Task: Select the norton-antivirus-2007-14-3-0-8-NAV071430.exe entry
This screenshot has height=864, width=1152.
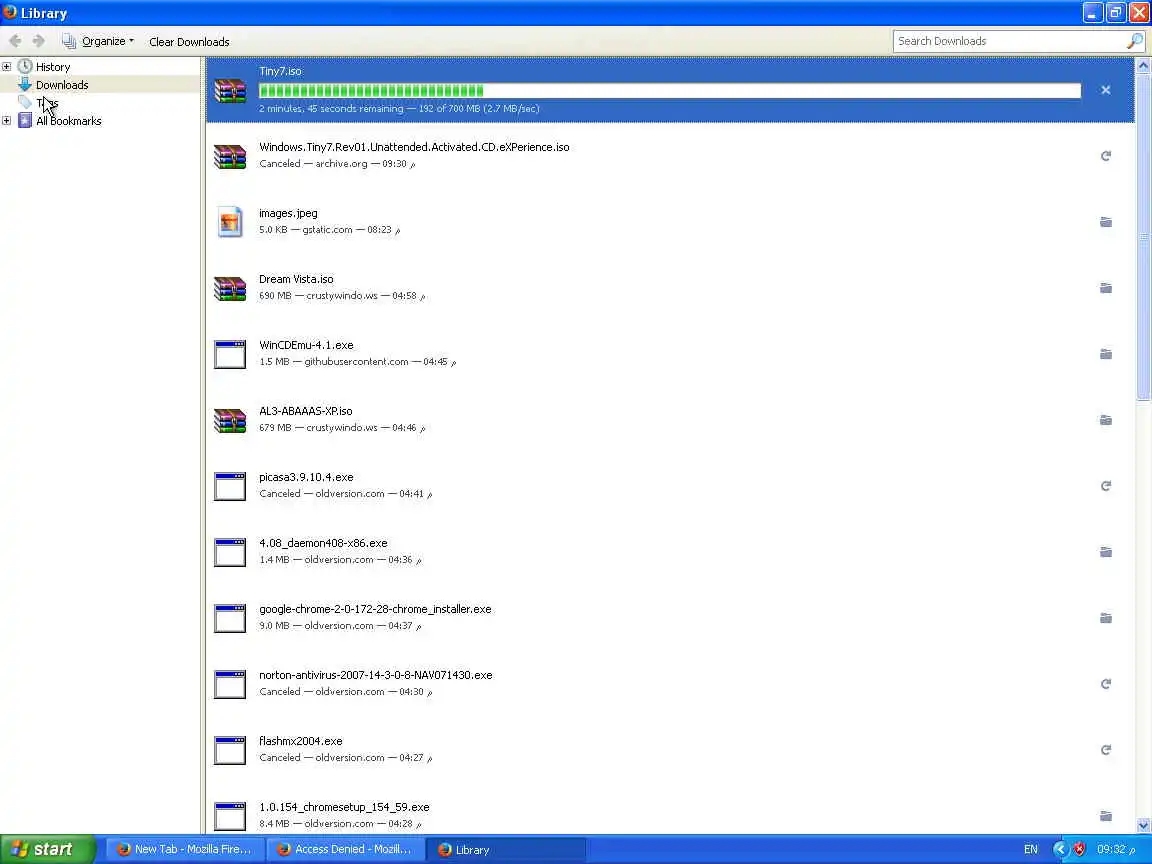Action: [x=670, y=684]
